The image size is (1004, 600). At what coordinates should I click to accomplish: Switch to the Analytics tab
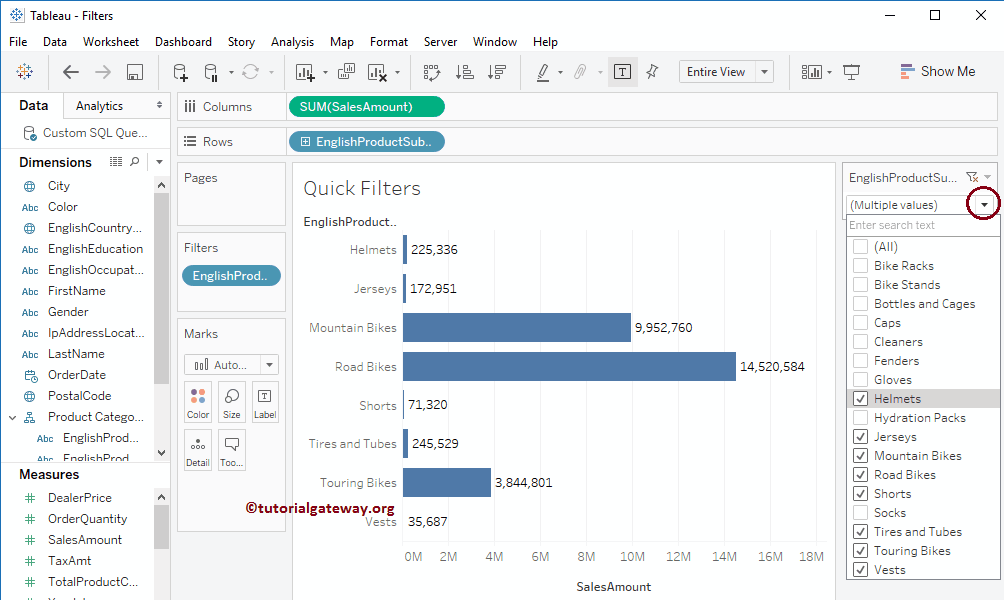tap(99, 106)
